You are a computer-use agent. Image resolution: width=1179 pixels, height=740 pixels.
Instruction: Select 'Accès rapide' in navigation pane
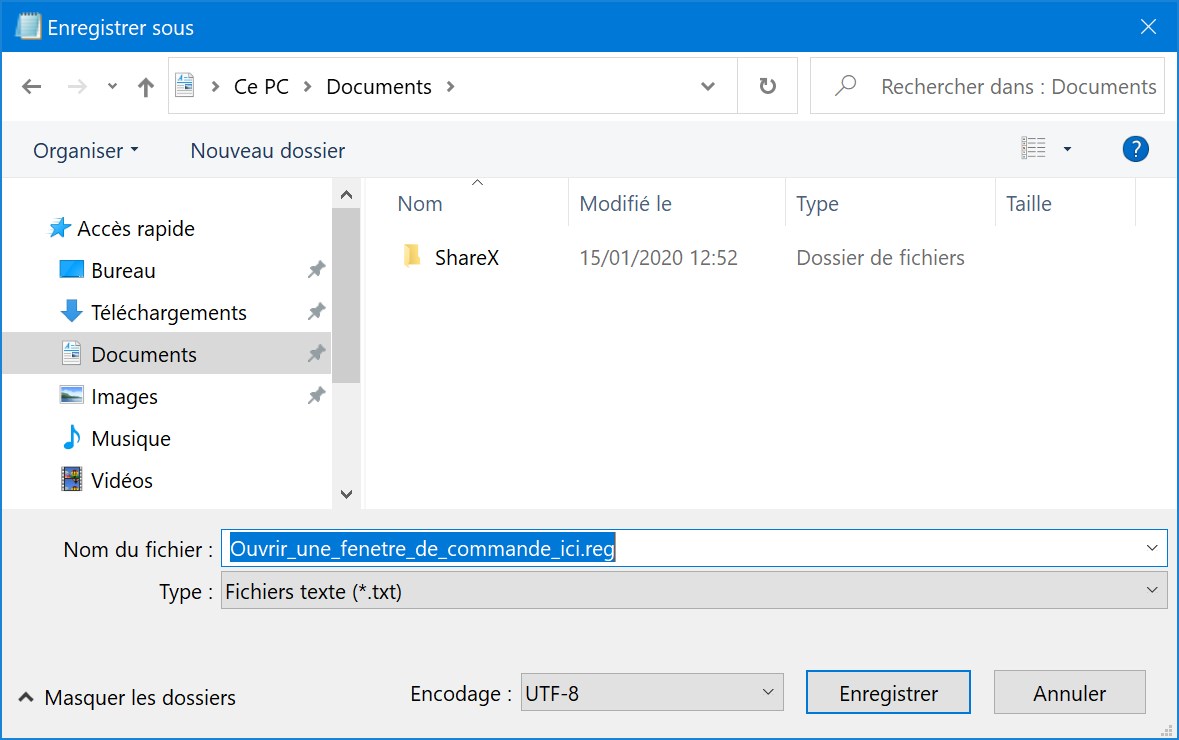click(135, 229)
